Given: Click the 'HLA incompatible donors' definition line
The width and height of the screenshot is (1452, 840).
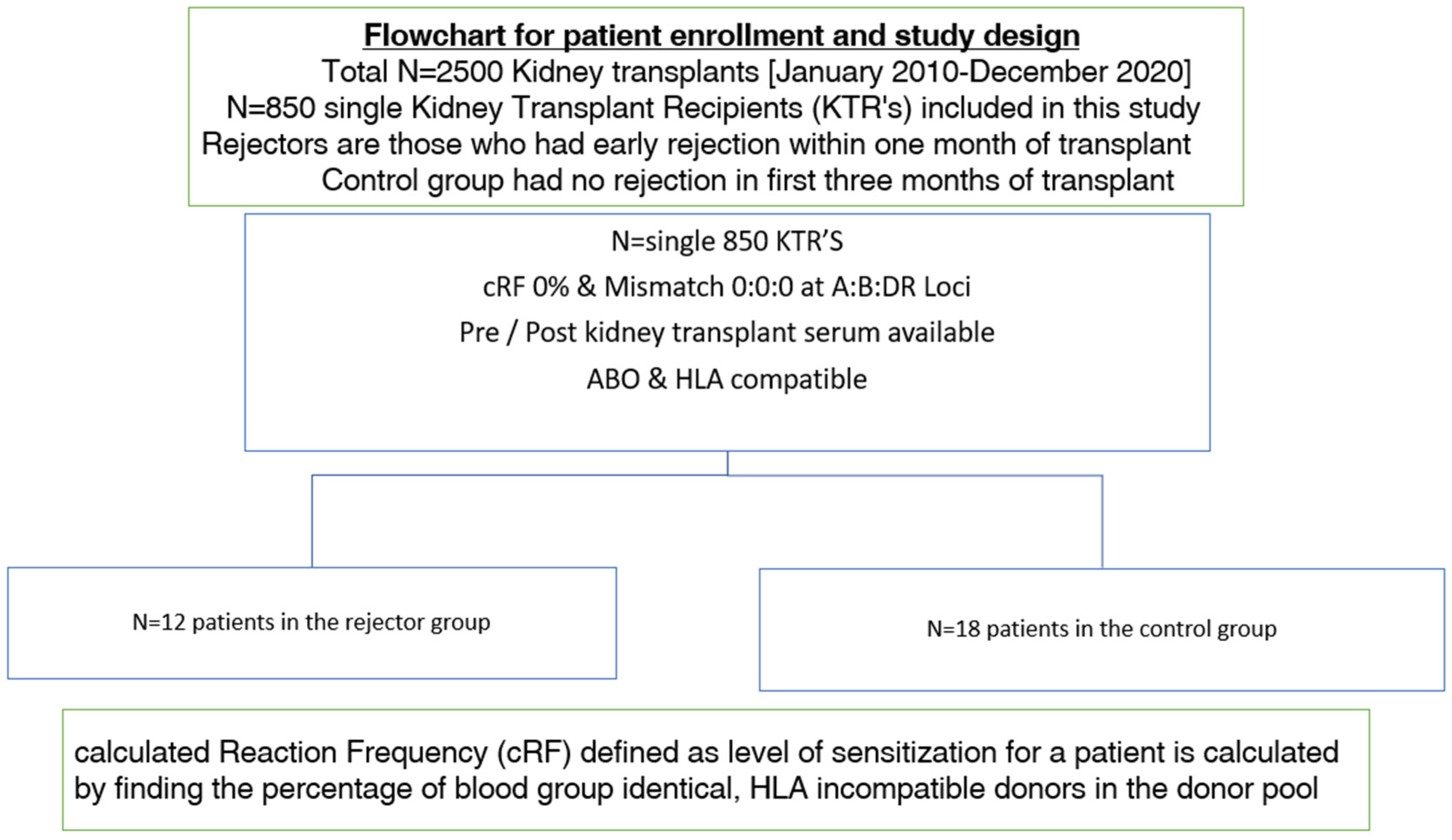Looking at the screenshot, I should [x=696, y=789].
